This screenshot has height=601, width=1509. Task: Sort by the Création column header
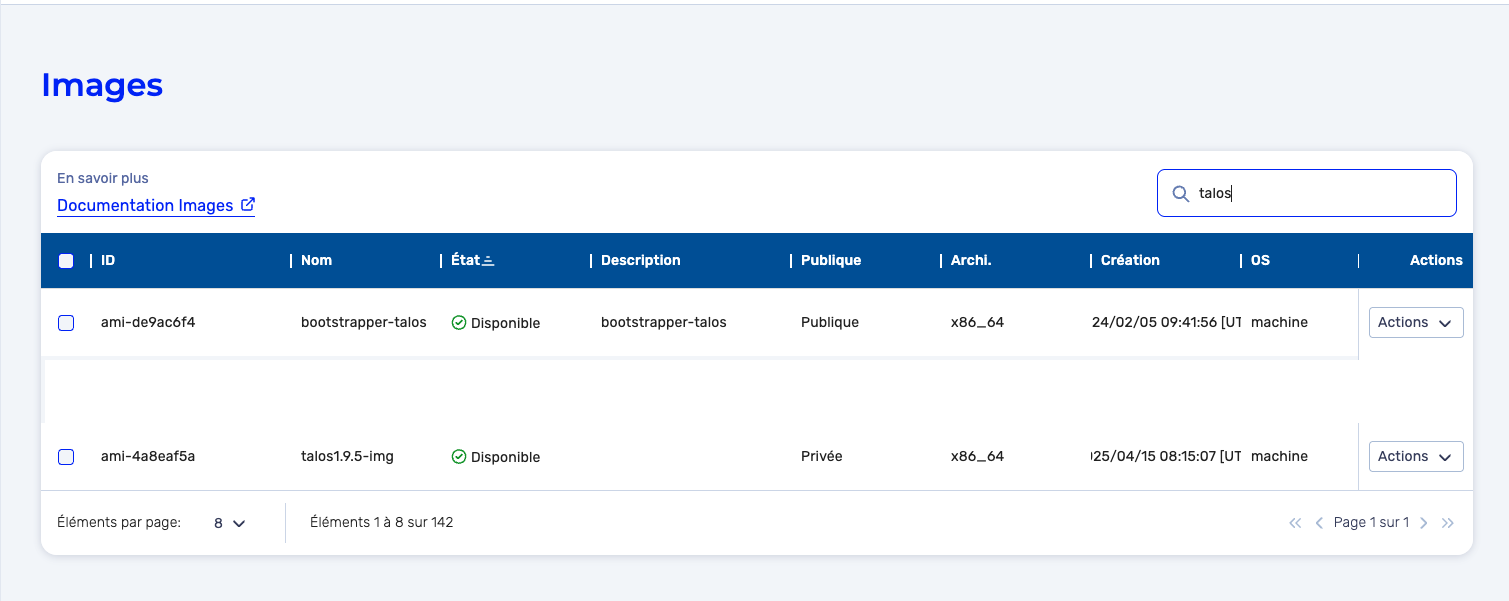pyautogui.click(x=1130, y=261)
